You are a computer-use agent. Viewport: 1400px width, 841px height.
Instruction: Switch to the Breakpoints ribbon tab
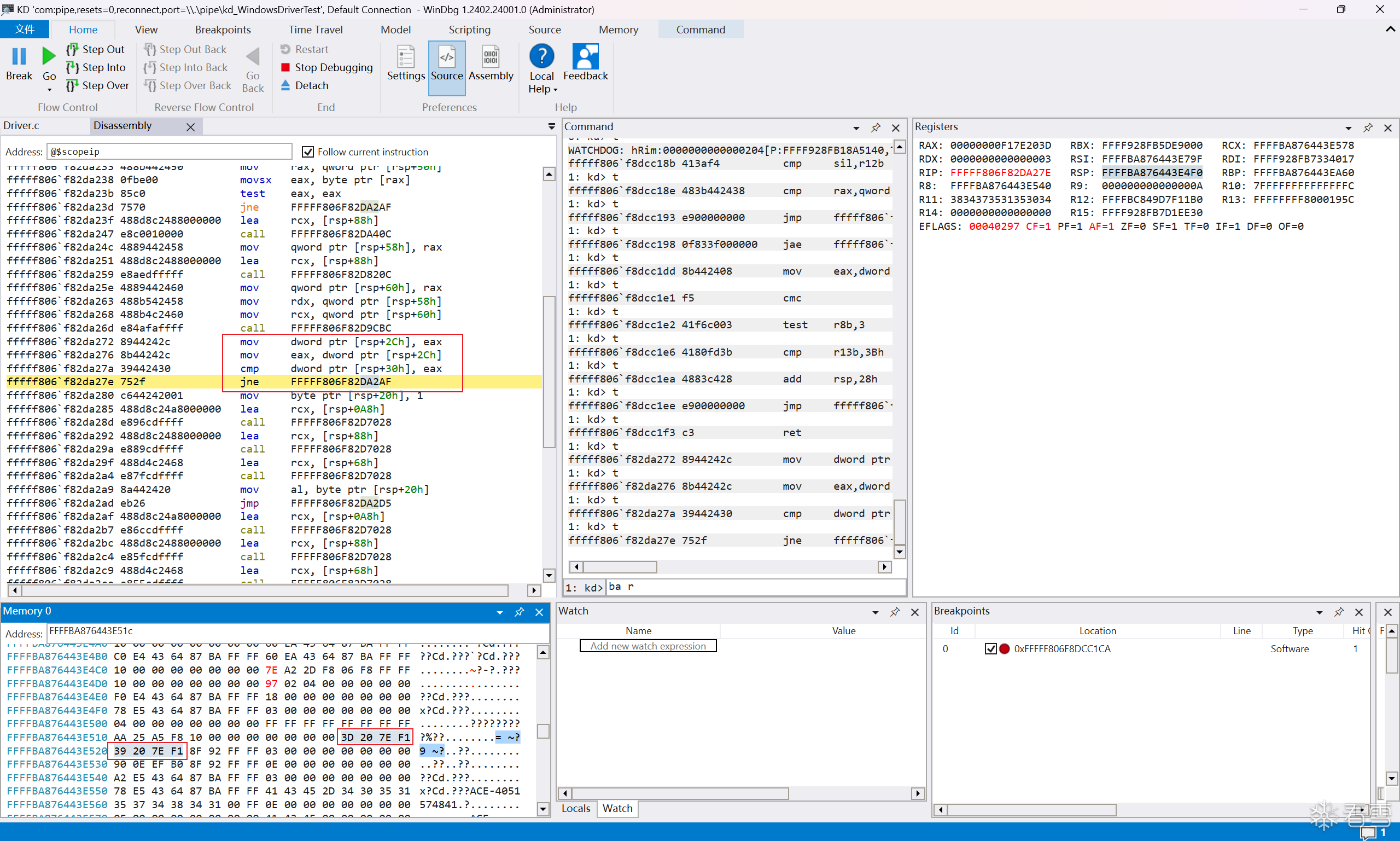point(223,30)
